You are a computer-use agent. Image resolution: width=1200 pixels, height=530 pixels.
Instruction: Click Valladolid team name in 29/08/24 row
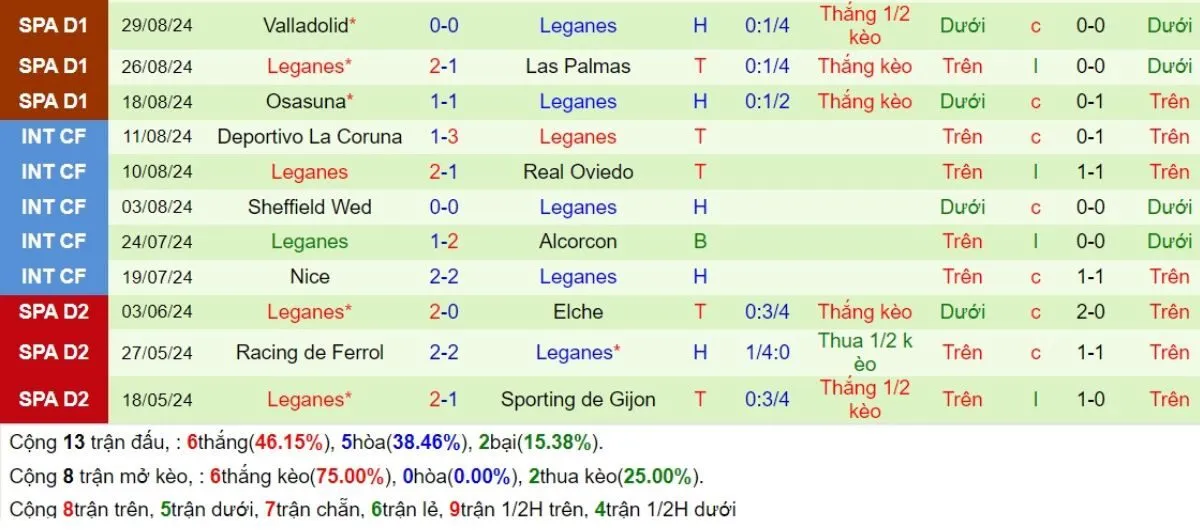pos(305,26)
